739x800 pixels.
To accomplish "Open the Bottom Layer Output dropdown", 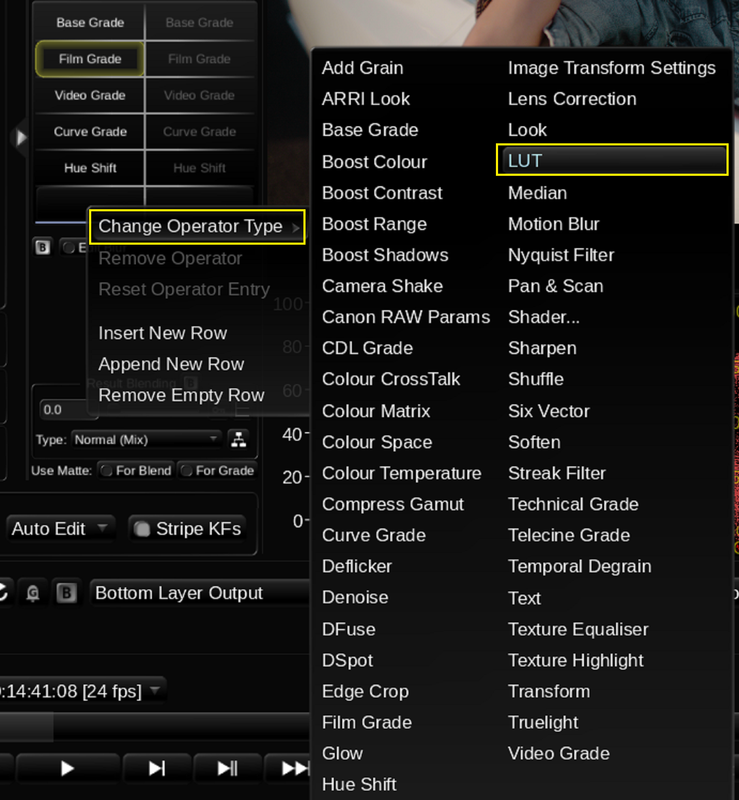I will pyautogui.click(x=201, y=593).
